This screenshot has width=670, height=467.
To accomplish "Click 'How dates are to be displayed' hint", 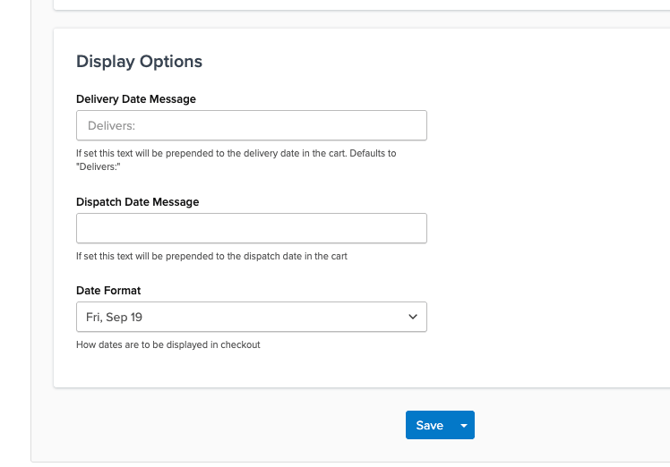I will 168,345.
